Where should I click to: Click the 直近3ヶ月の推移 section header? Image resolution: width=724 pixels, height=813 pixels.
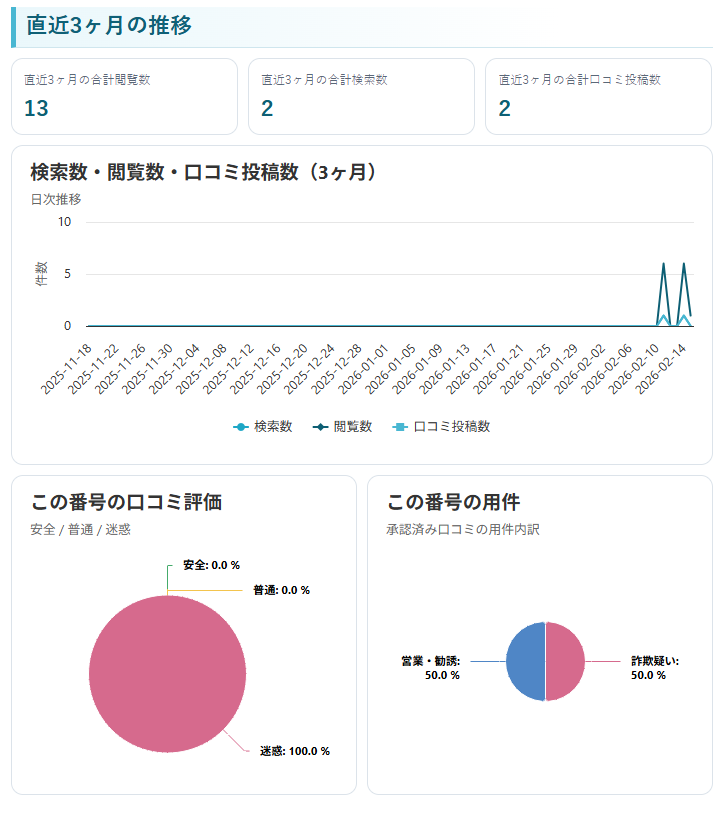(x=108, y=27)
